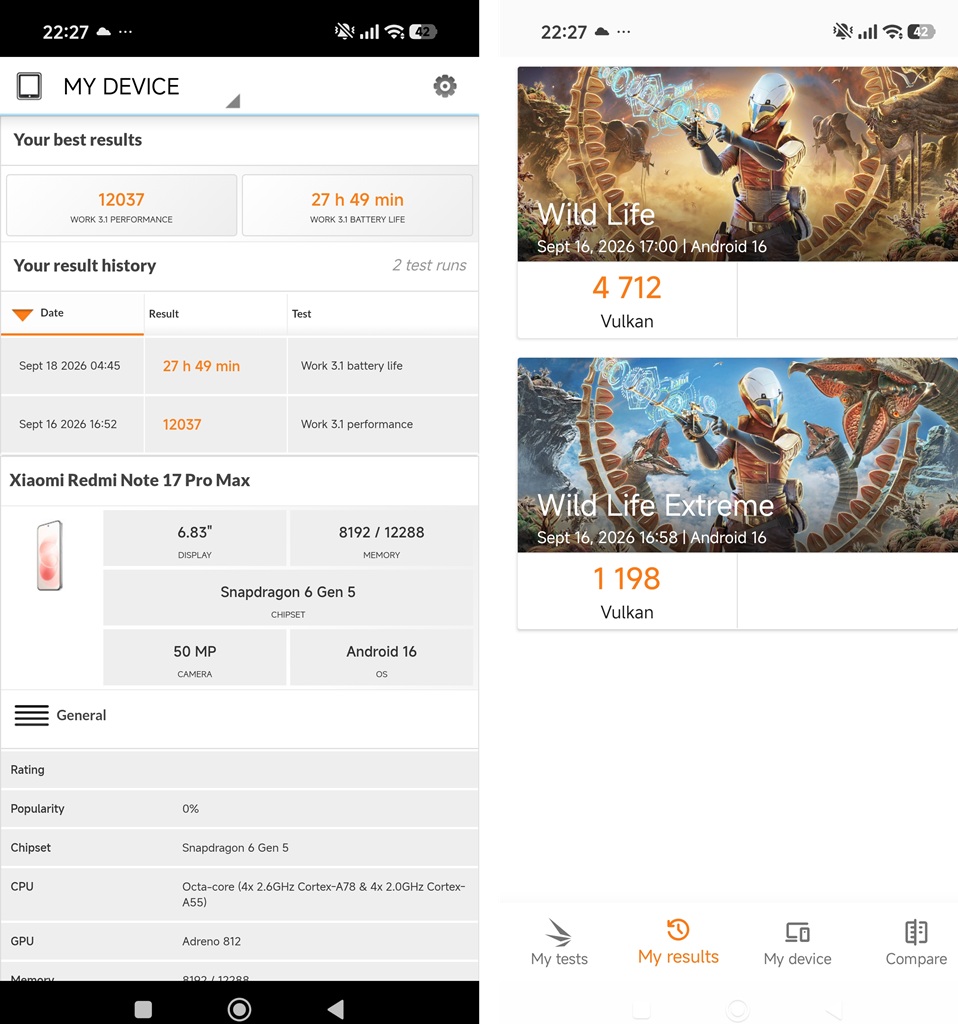Tap the Android recent apps square button
Screen dimensions: 958x1024
pos(143,1009)
